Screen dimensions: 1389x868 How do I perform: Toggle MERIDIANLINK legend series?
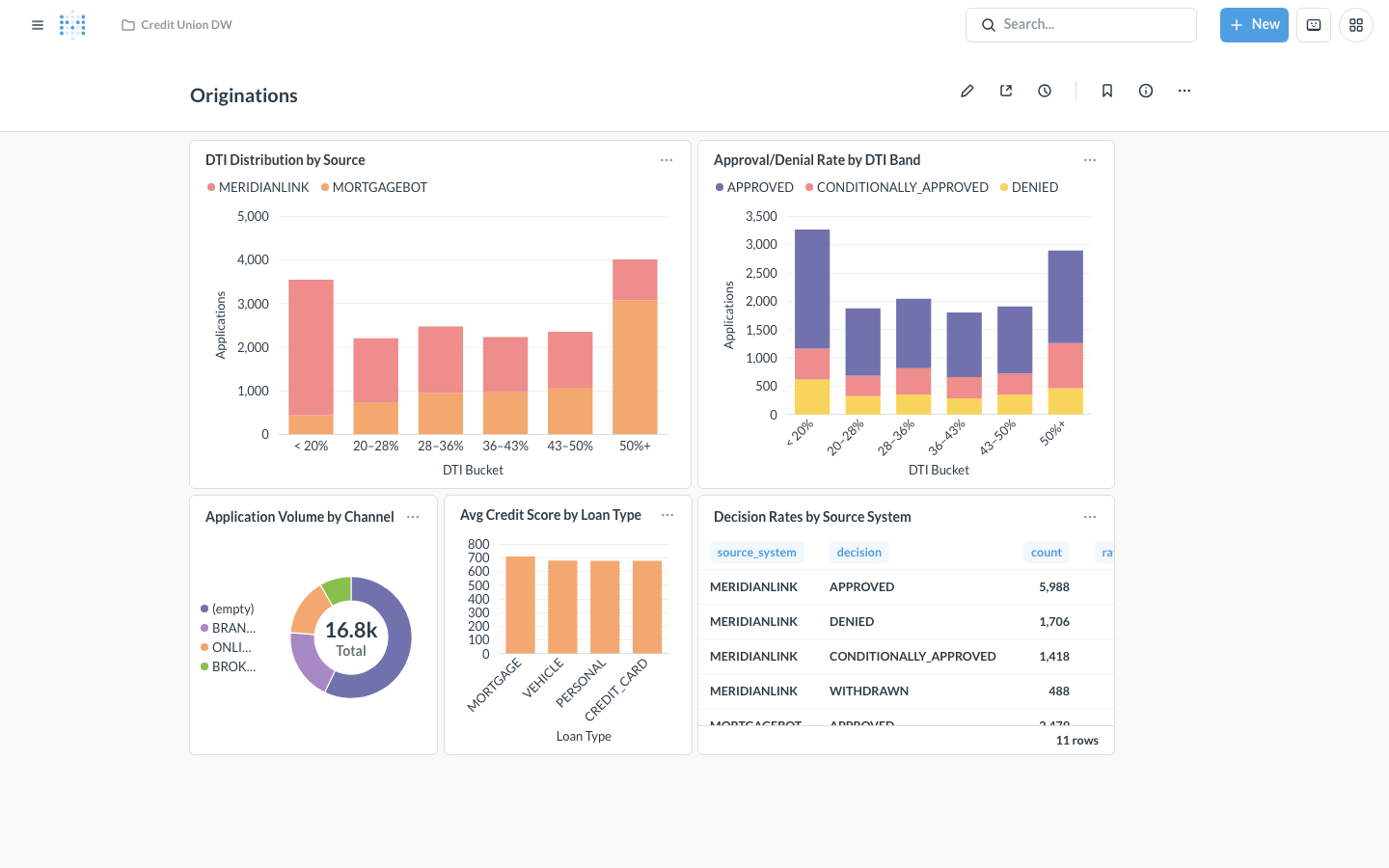coord(258,187)
